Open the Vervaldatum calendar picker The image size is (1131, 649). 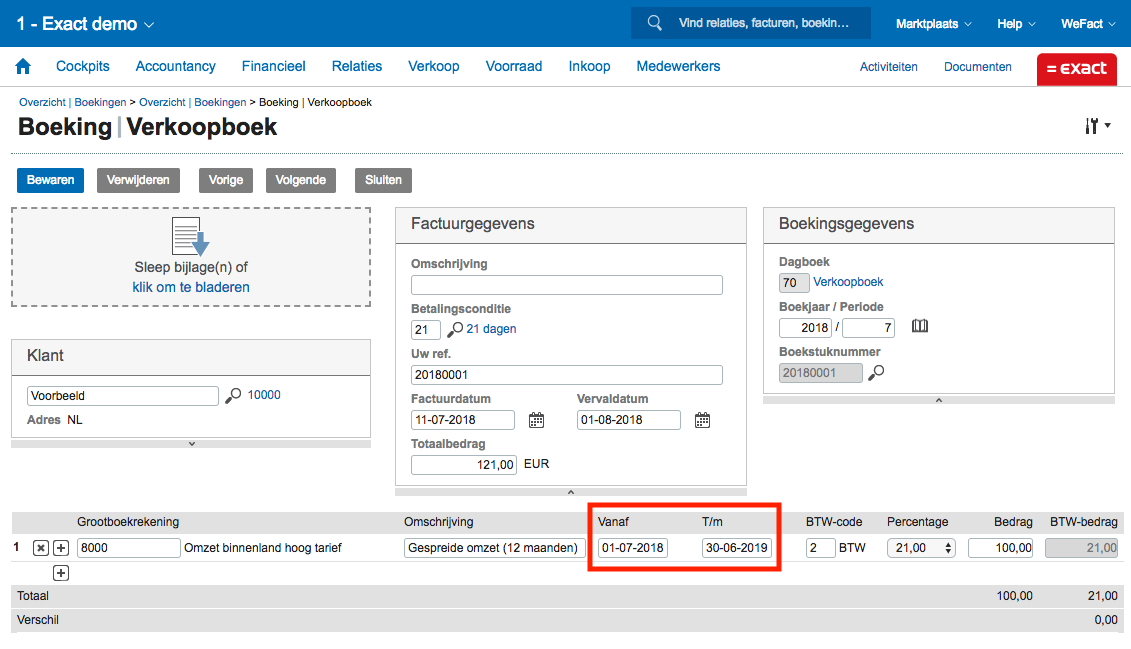(x=702, y=420)
